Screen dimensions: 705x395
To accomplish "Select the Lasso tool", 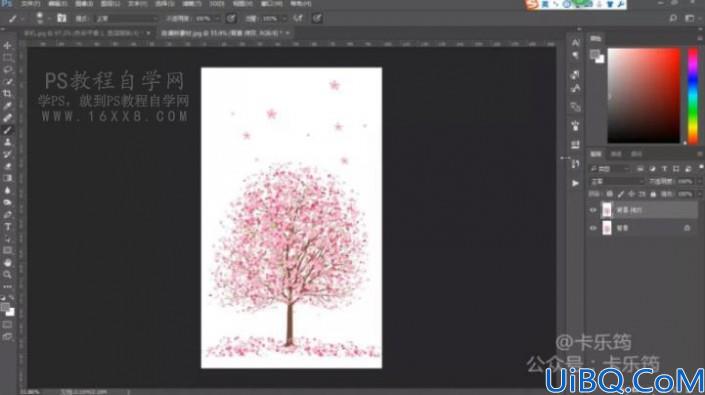I will point(8,70).
